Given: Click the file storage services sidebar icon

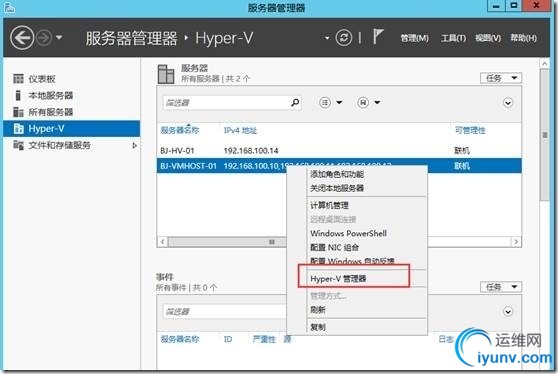Looking at the screenshot, I should (x=18, y=145).
